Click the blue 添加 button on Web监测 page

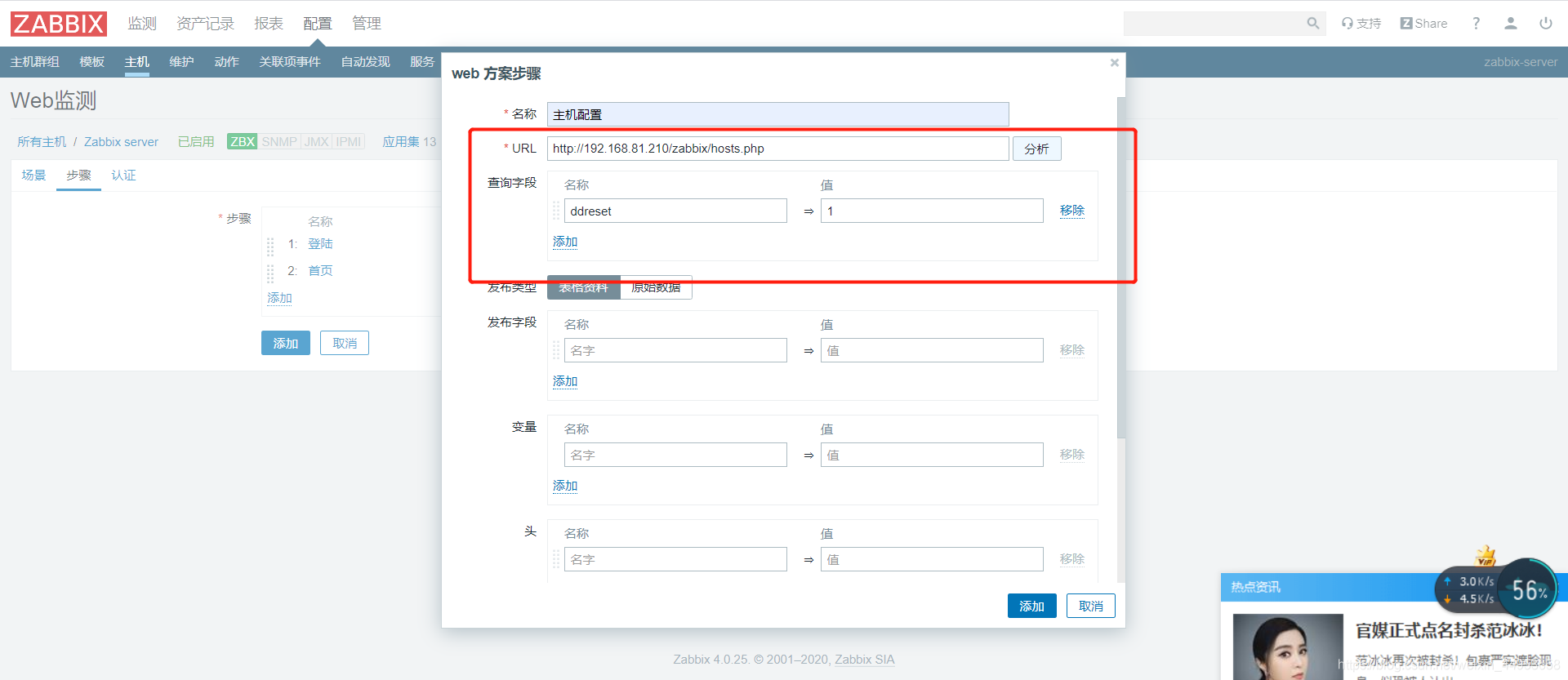286,343
